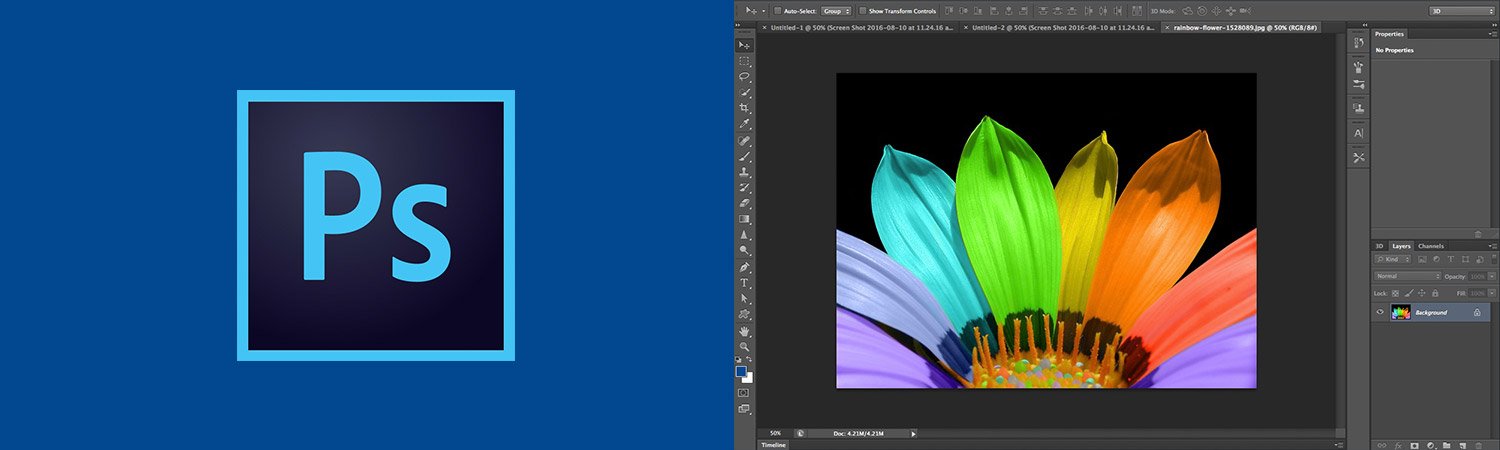Open the Timeline panel
The image size is (1500, 450).
[x=773, y=444]
